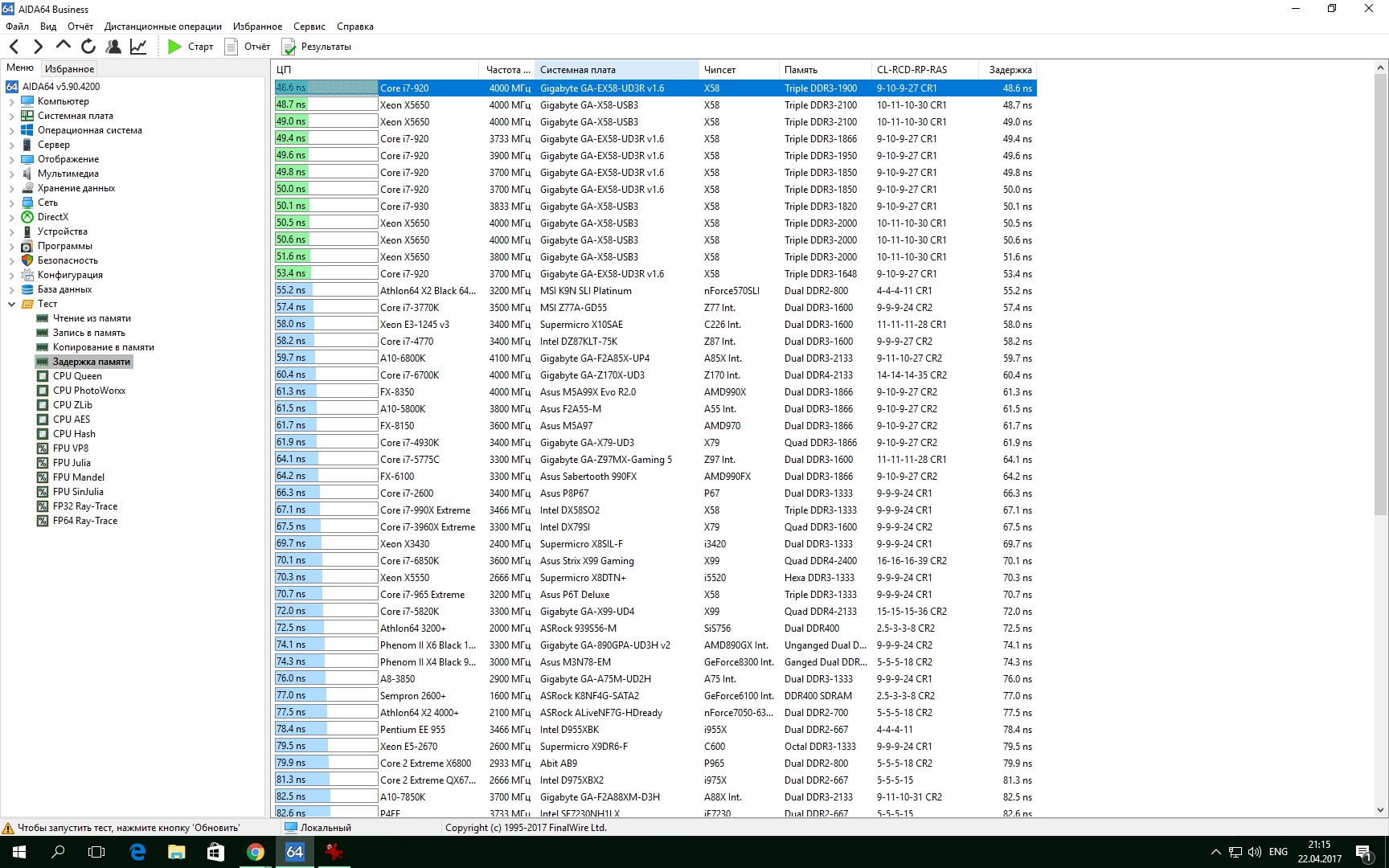Open File Explorer from the taskbar

(x=177, y=852)
